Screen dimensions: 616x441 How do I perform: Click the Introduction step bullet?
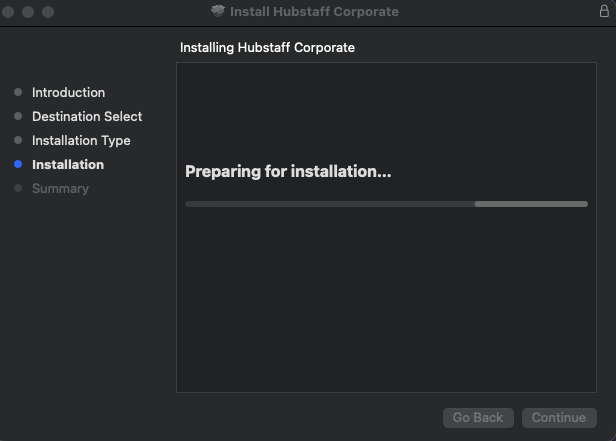pos(18,92)
